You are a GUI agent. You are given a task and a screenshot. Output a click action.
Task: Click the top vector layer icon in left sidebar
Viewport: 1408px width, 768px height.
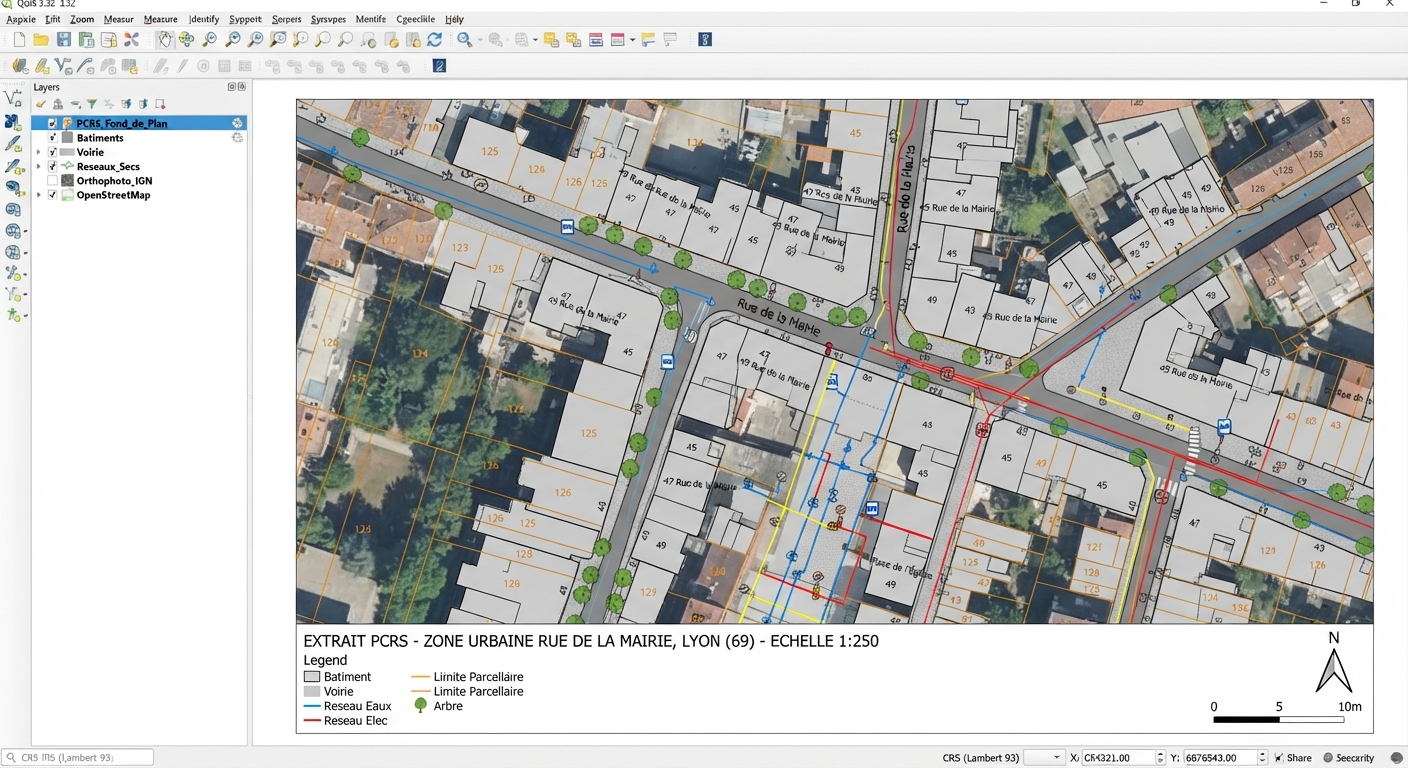(x=13, y=98)
